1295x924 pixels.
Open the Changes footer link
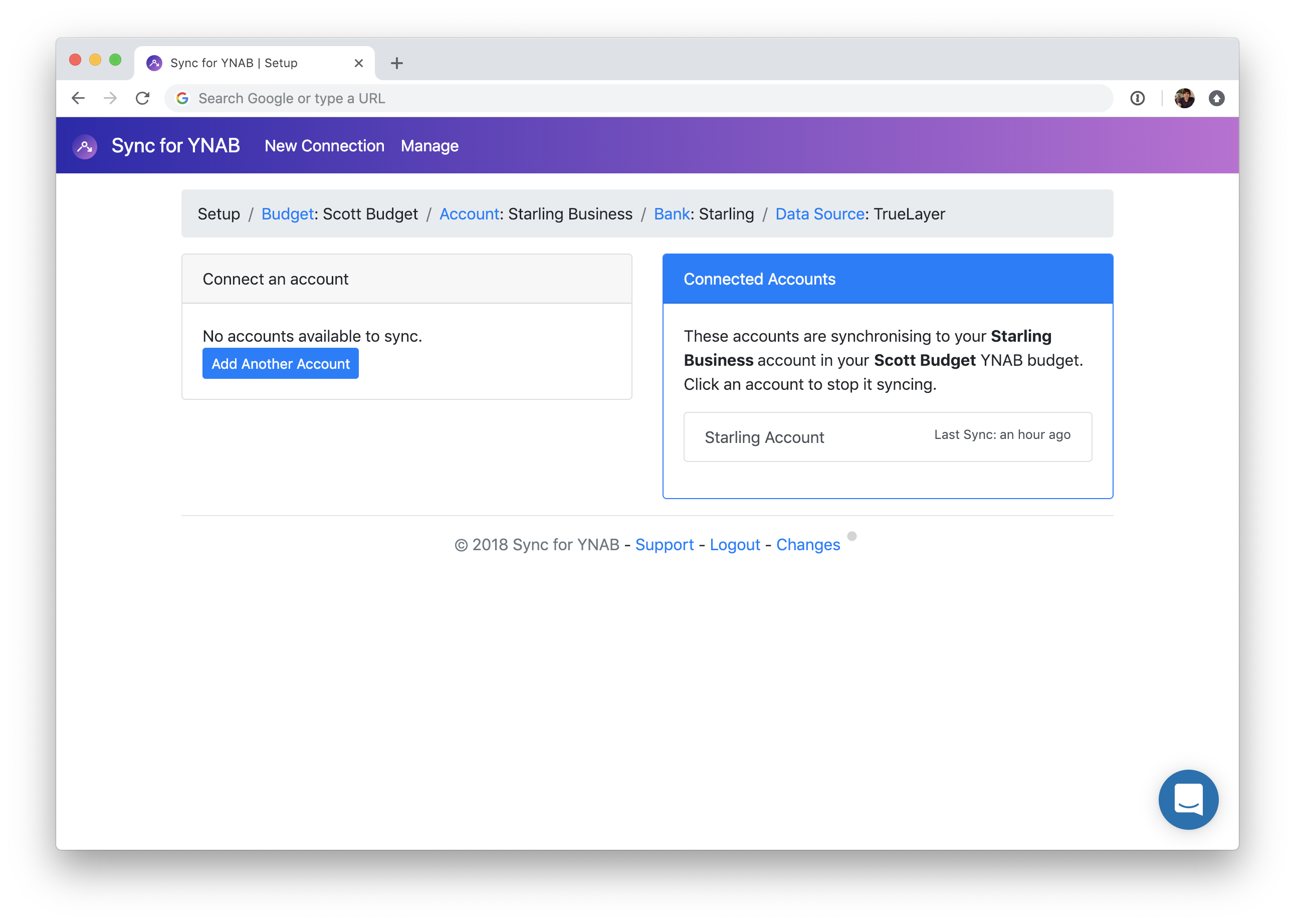pos(807,545)
